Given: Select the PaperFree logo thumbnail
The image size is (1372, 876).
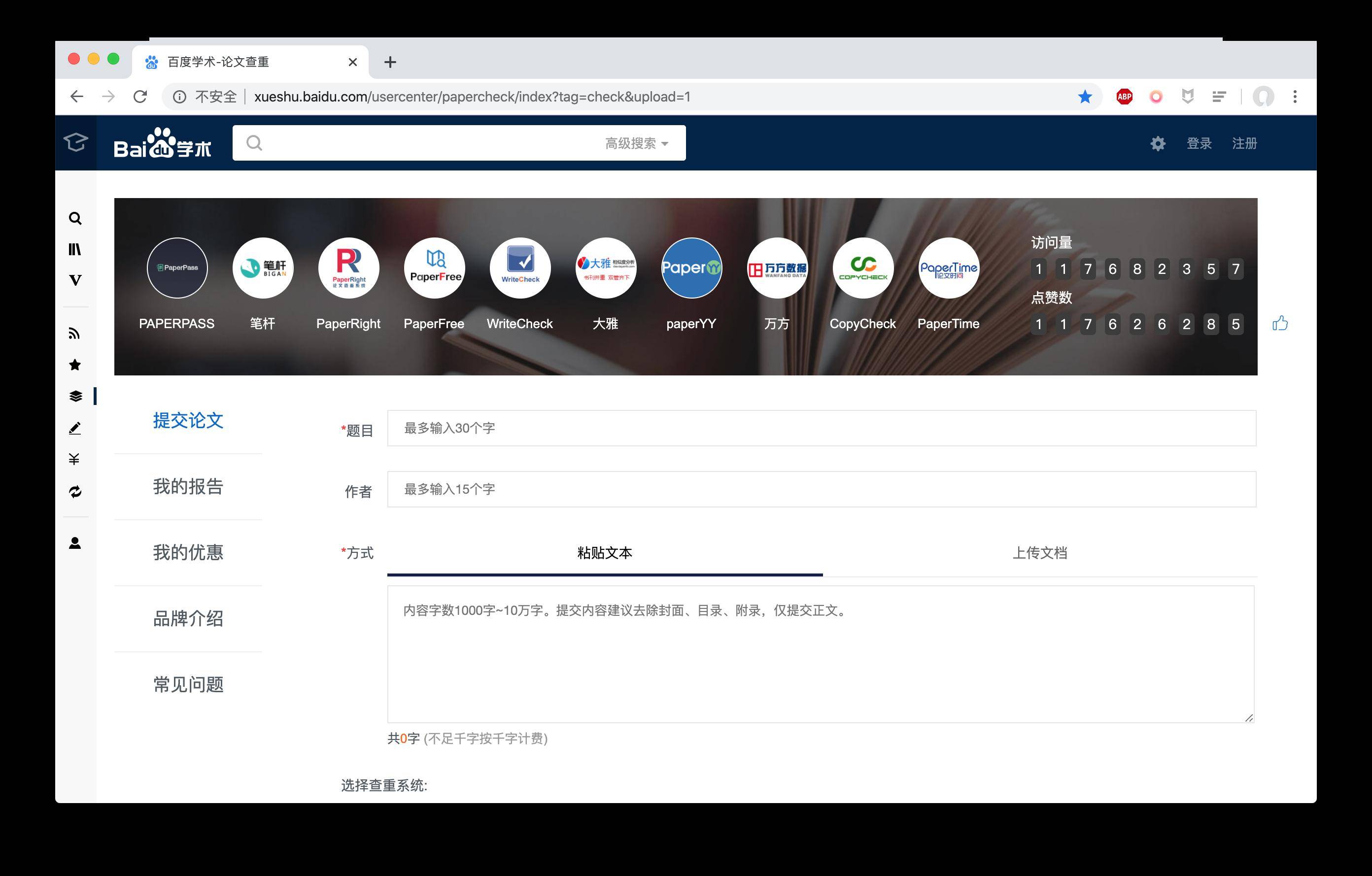Looking at the screenshot, I should tap(435, 268).
